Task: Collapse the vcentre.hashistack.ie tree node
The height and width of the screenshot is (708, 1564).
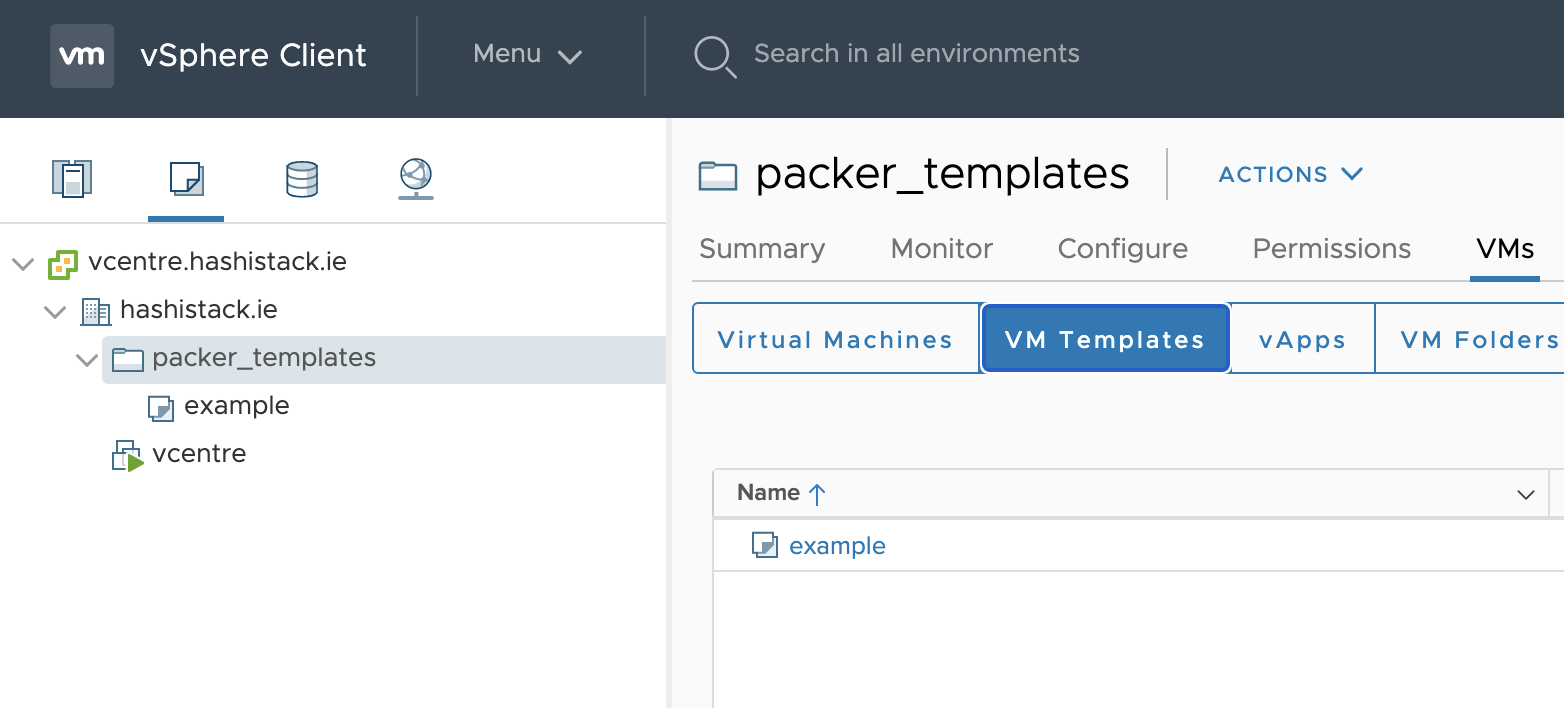Action: 22,263
